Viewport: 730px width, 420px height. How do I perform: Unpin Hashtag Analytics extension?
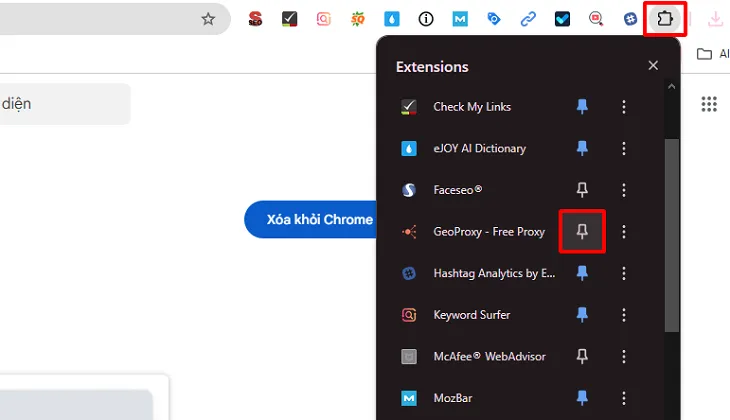[x=582, y=273]
